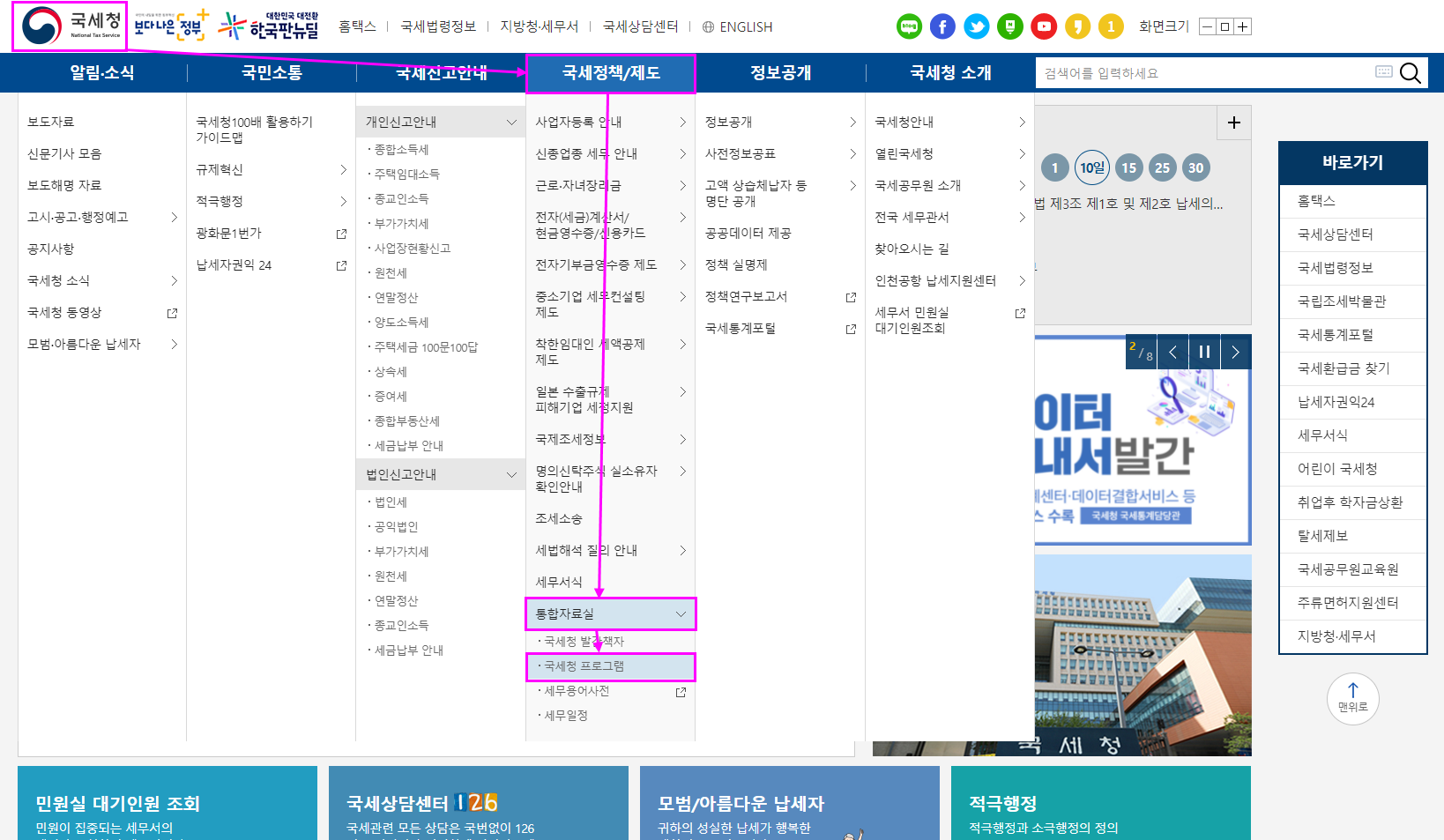The image size is (1444, 840).
Task: Click the external-link icon beside 광화문1번가
Action: (341, 234)
